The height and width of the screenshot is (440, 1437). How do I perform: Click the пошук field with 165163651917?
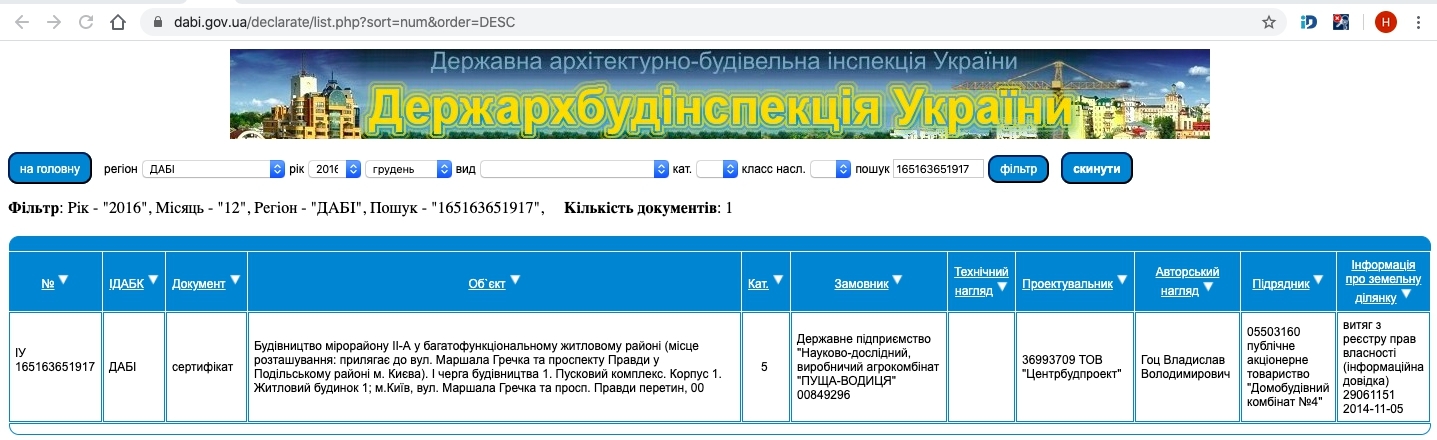[x=938, y=169]
